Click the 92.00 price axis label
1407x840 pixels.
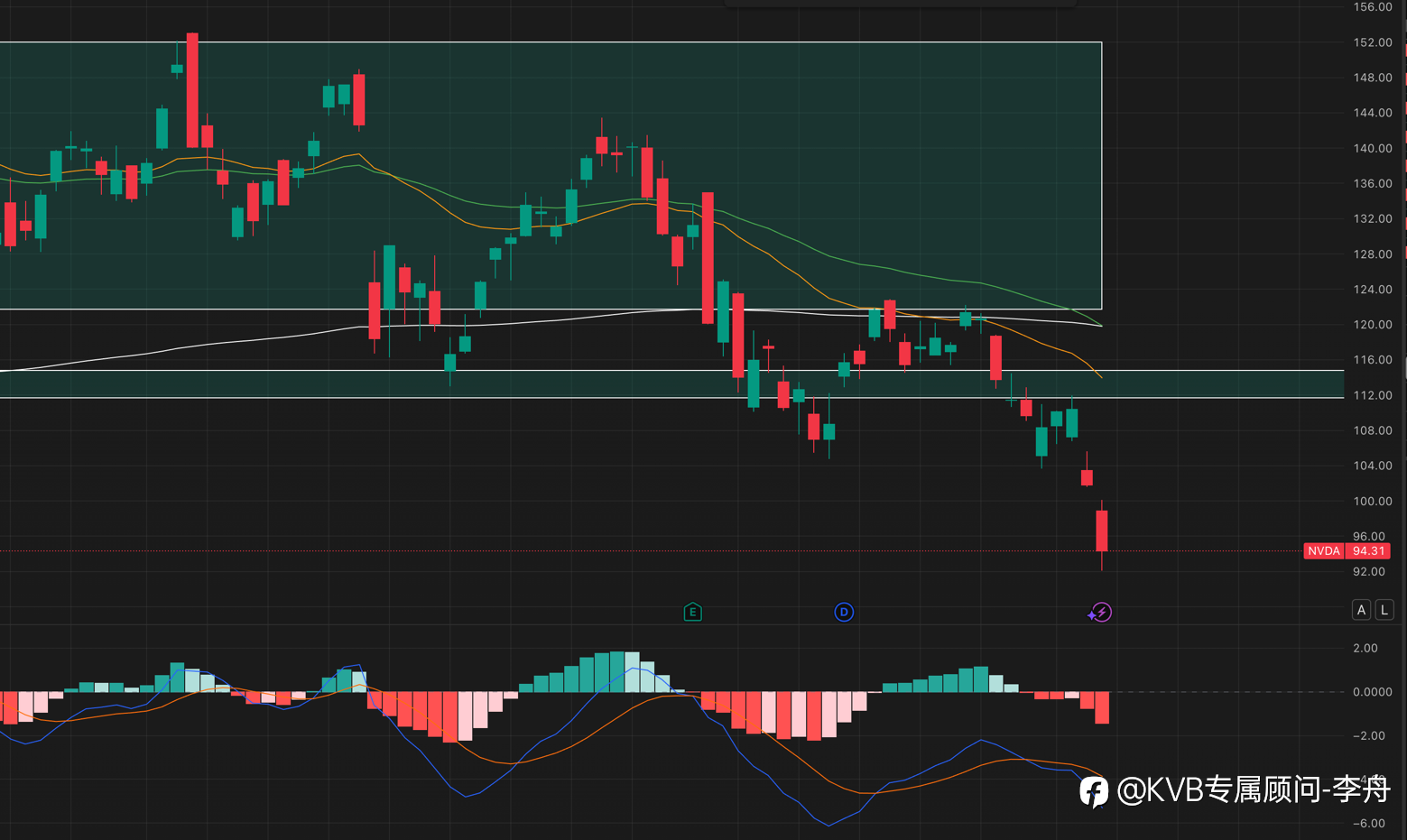1369,571
